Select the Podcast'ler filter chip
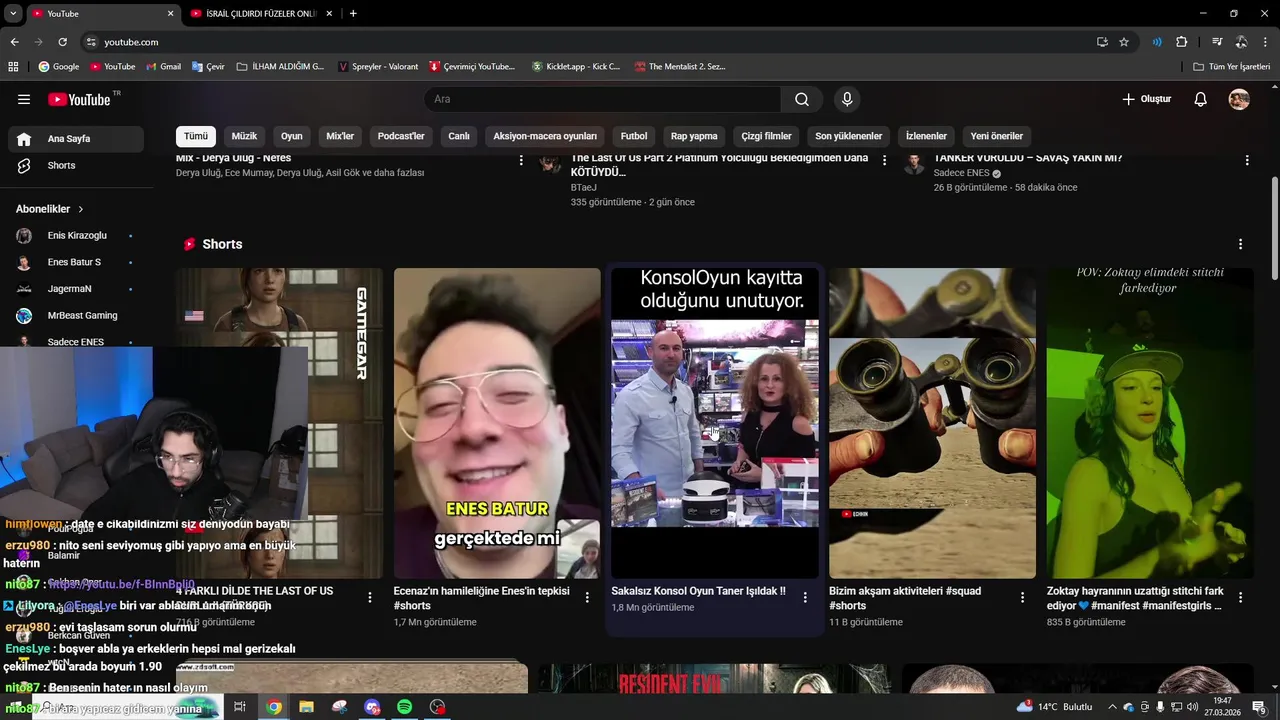 [x=401, y=136]
